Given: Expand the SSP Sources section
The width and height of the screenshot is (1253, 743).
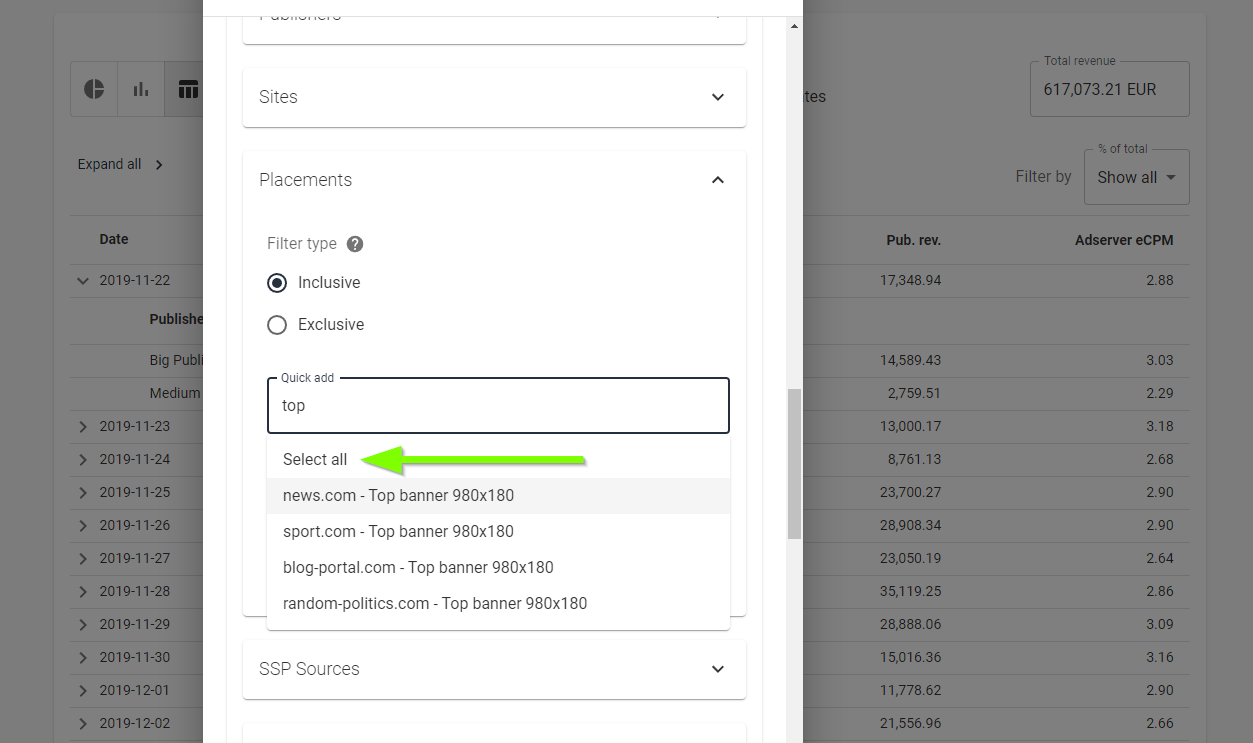Looking at the screenshot, I should click(x=494, y=669).
